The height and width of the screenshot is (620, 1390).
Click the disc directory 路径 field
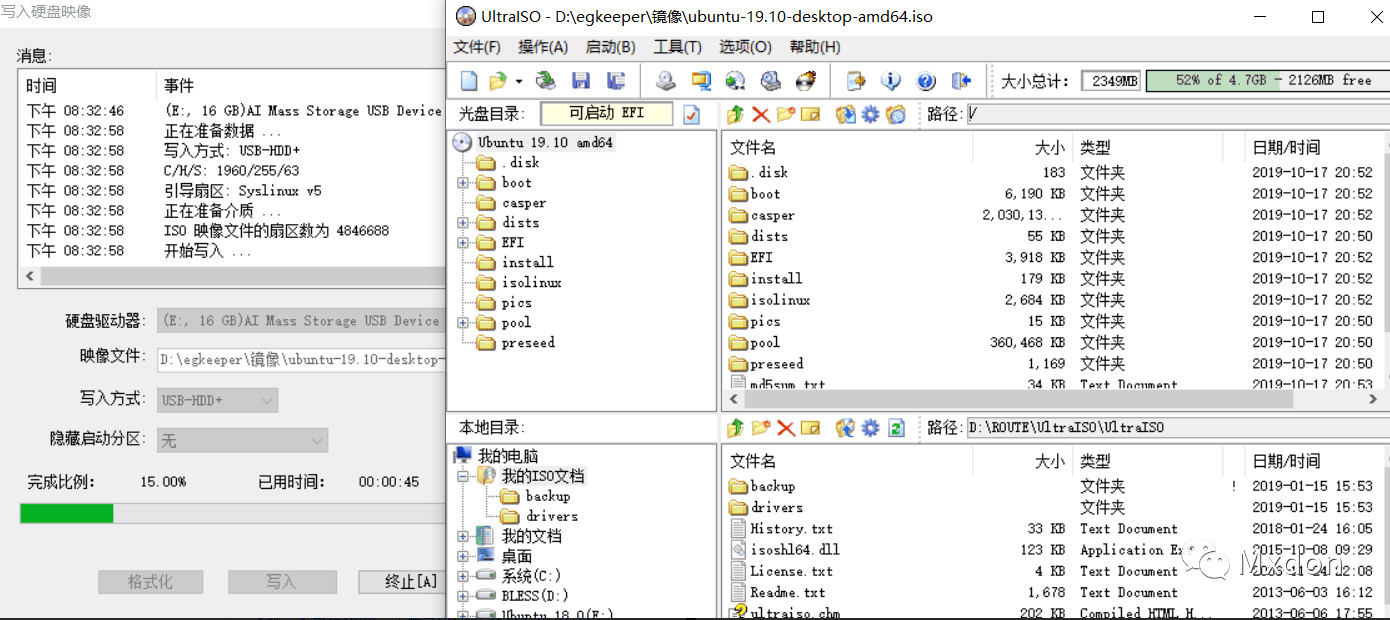coord(1176,115)
